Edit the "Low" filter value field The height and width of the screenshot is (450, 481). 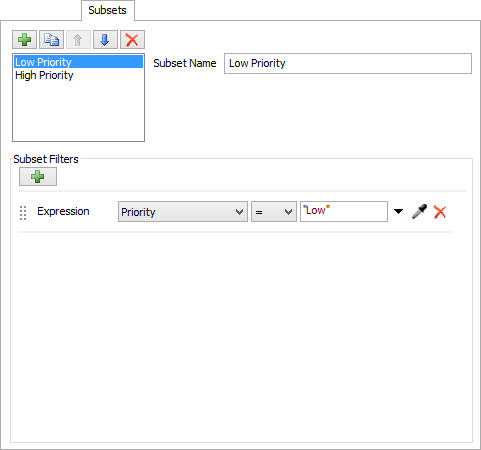[x=344, y=211]
